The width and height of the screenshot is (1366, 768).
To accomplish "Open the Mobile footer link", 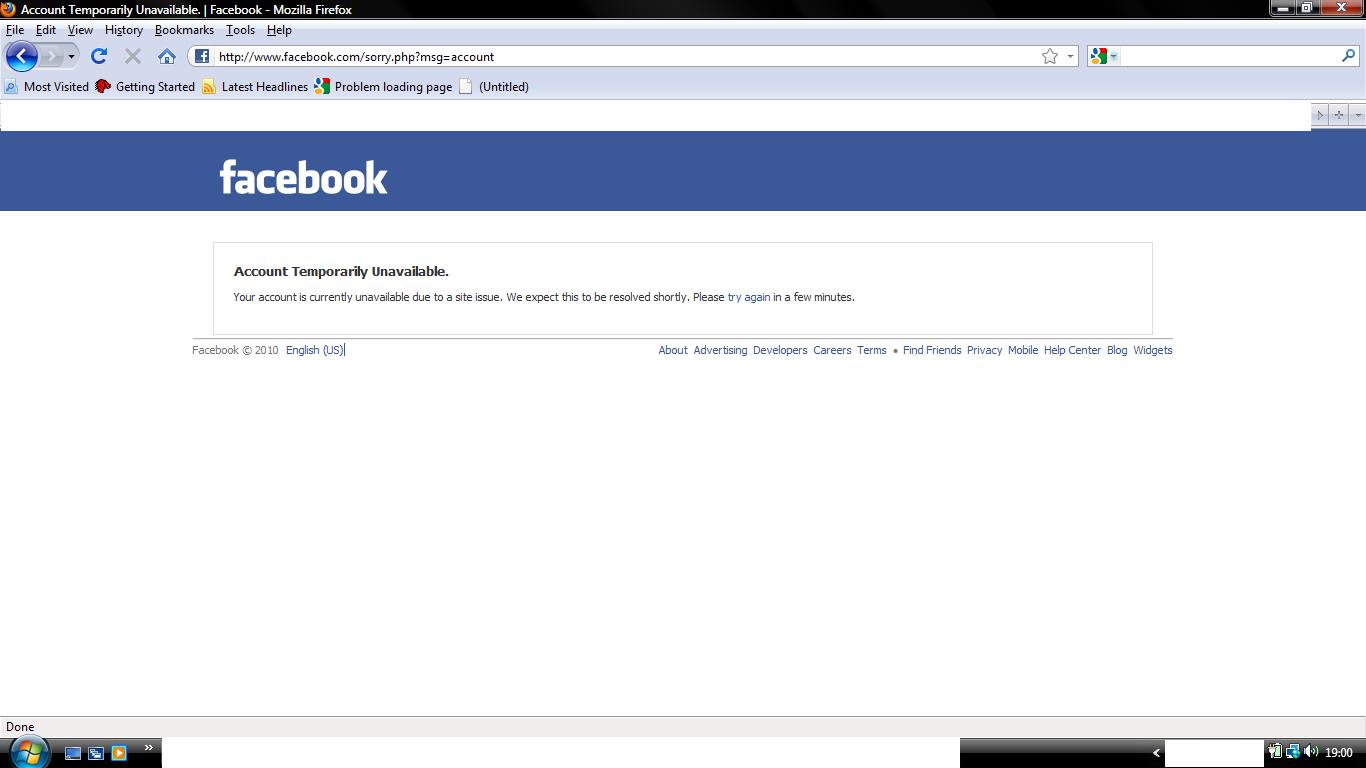I will pyautogui.click(x=1023, y=350).
